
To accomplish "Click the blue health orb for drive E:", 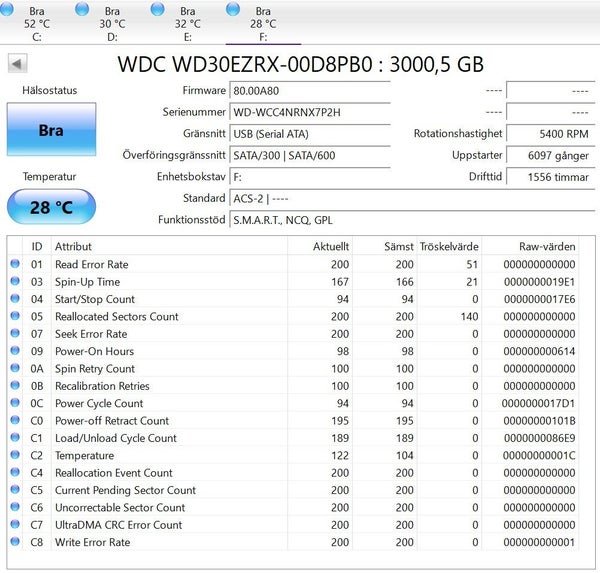I will coord(157,8).
